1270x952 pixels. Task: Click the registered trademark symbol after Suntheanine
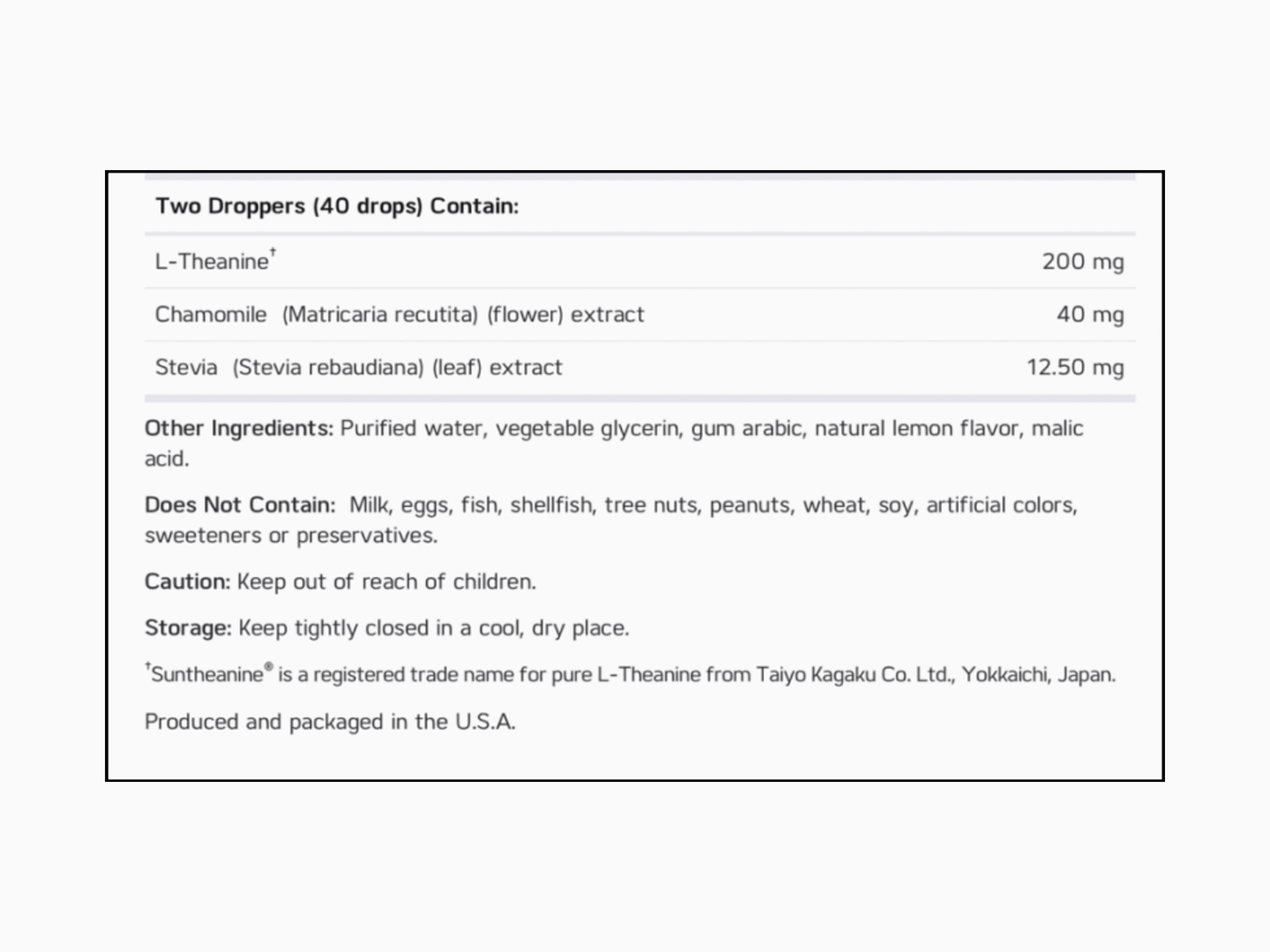[x=268, y=666]
